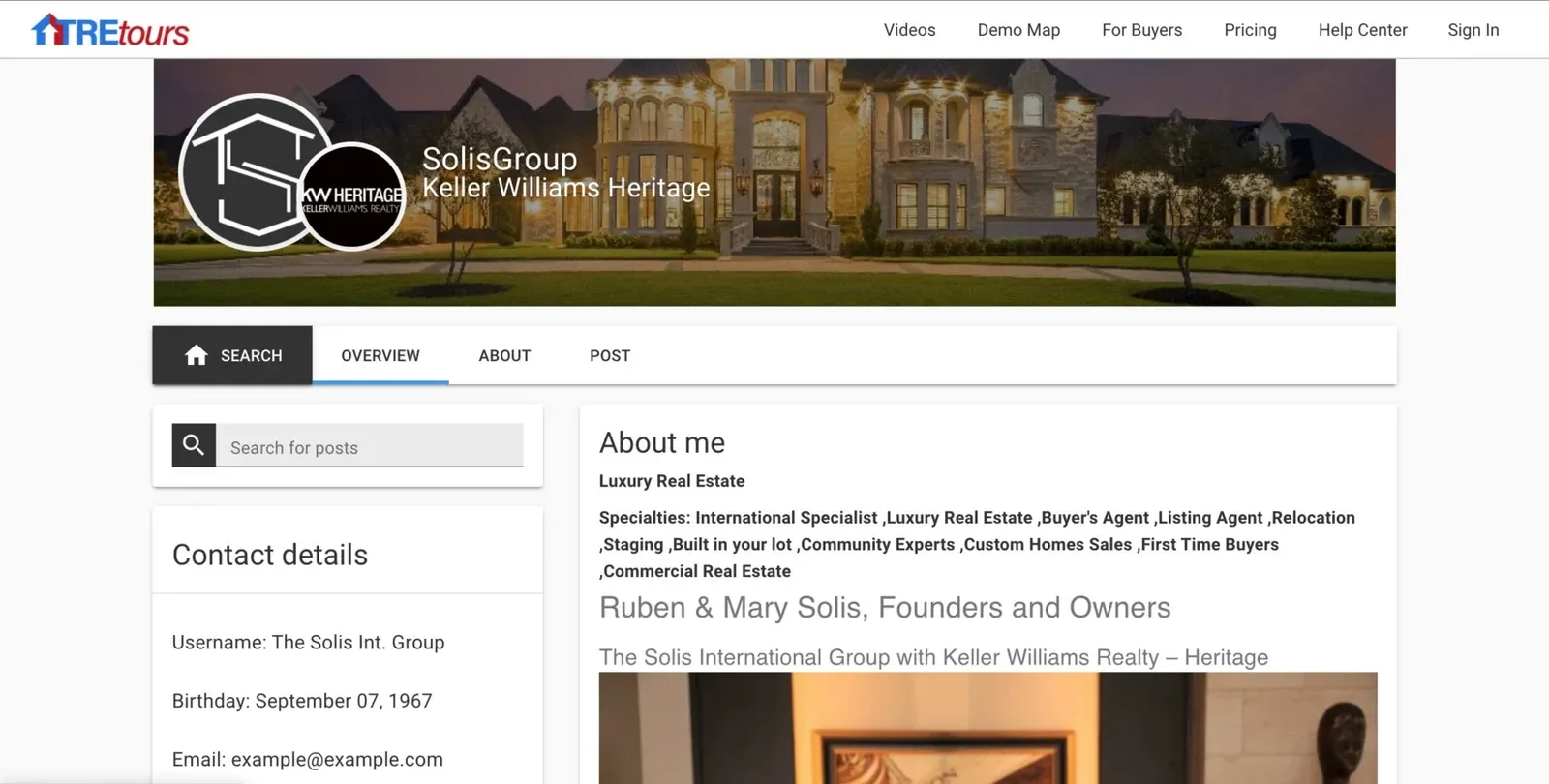Select the SEARCH tab with home icon
Image resolution: width=1549 pixels, height=784 pixels.
(x=232, y=355)
